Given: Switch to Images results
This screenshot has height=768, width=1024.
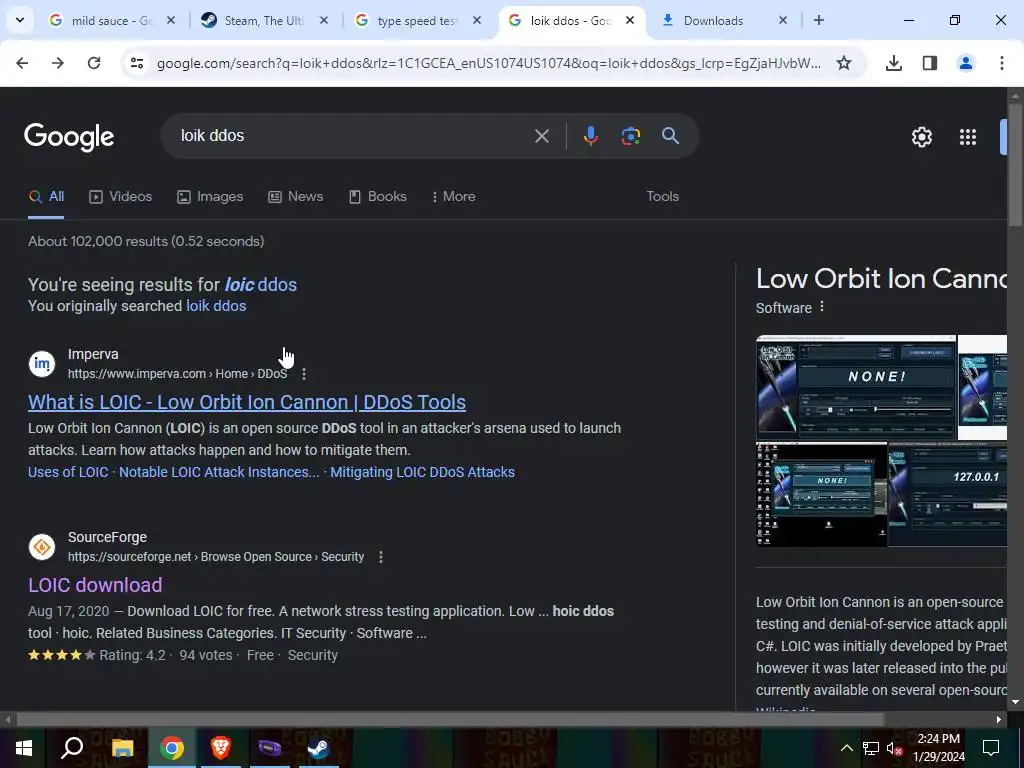Looking at the screenshot, I should pos(210,197).
